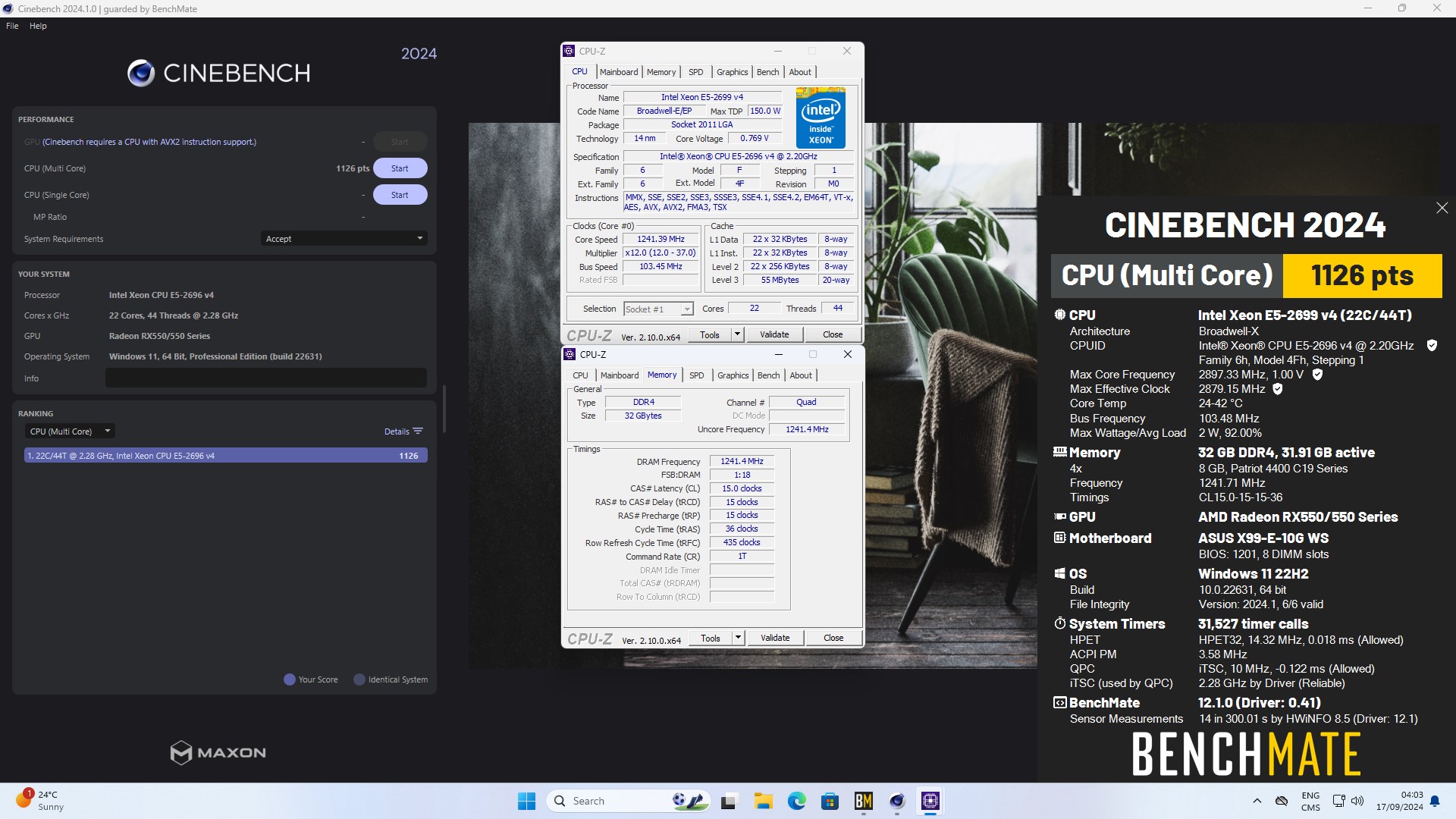Click the Info text field in Your System
This screenshot has width=1456, height=819.
(x=266, y=378)
